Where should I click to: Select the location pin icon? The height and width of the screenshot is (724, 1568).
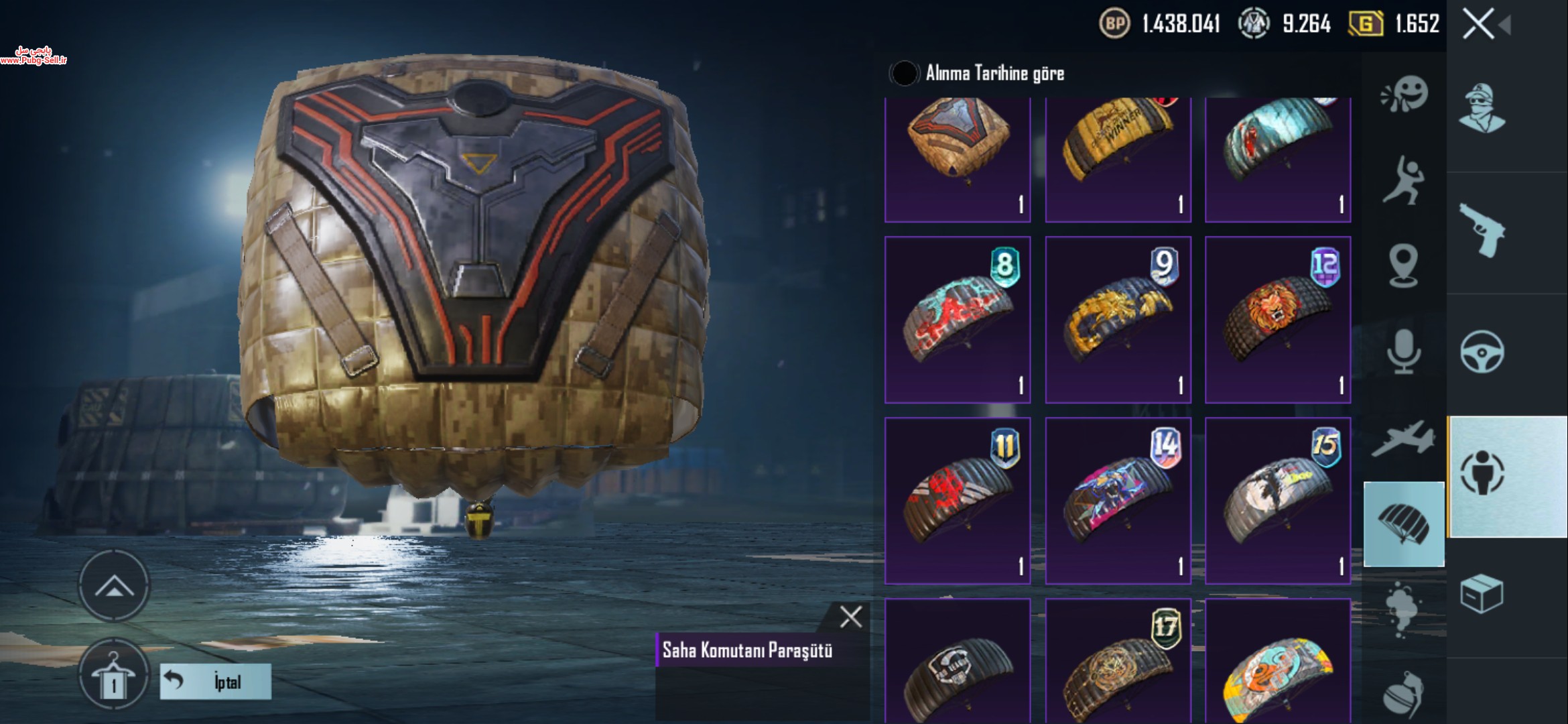tap(1404, 265)
